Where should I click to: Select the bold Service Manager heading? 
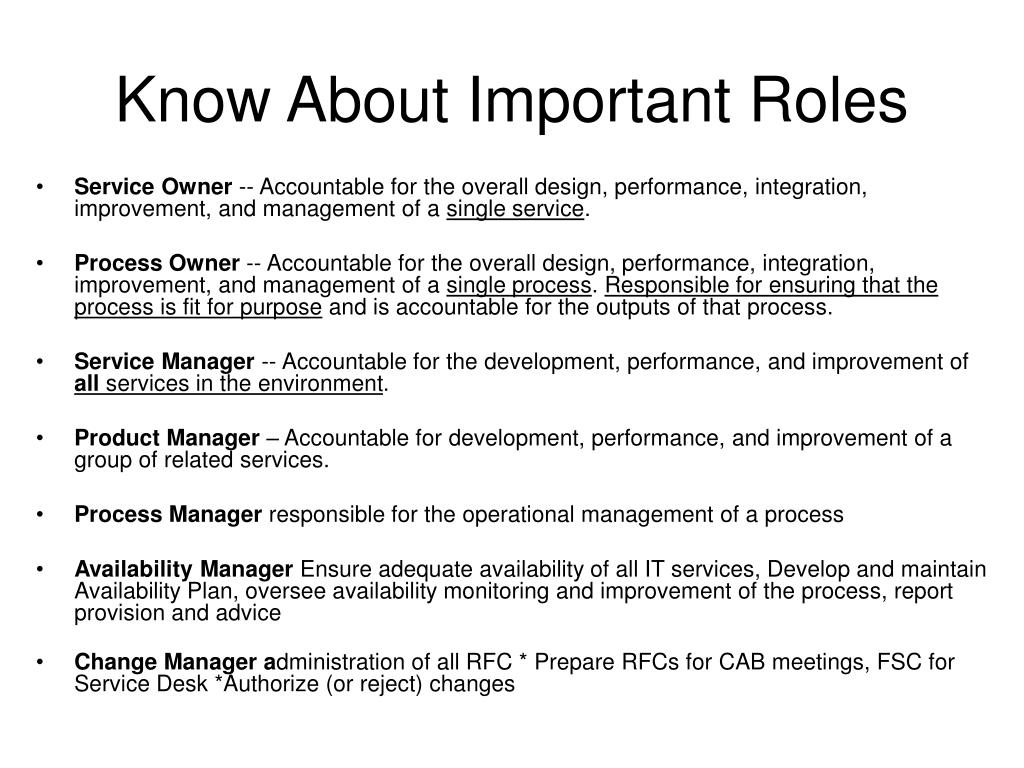point(164,362)
